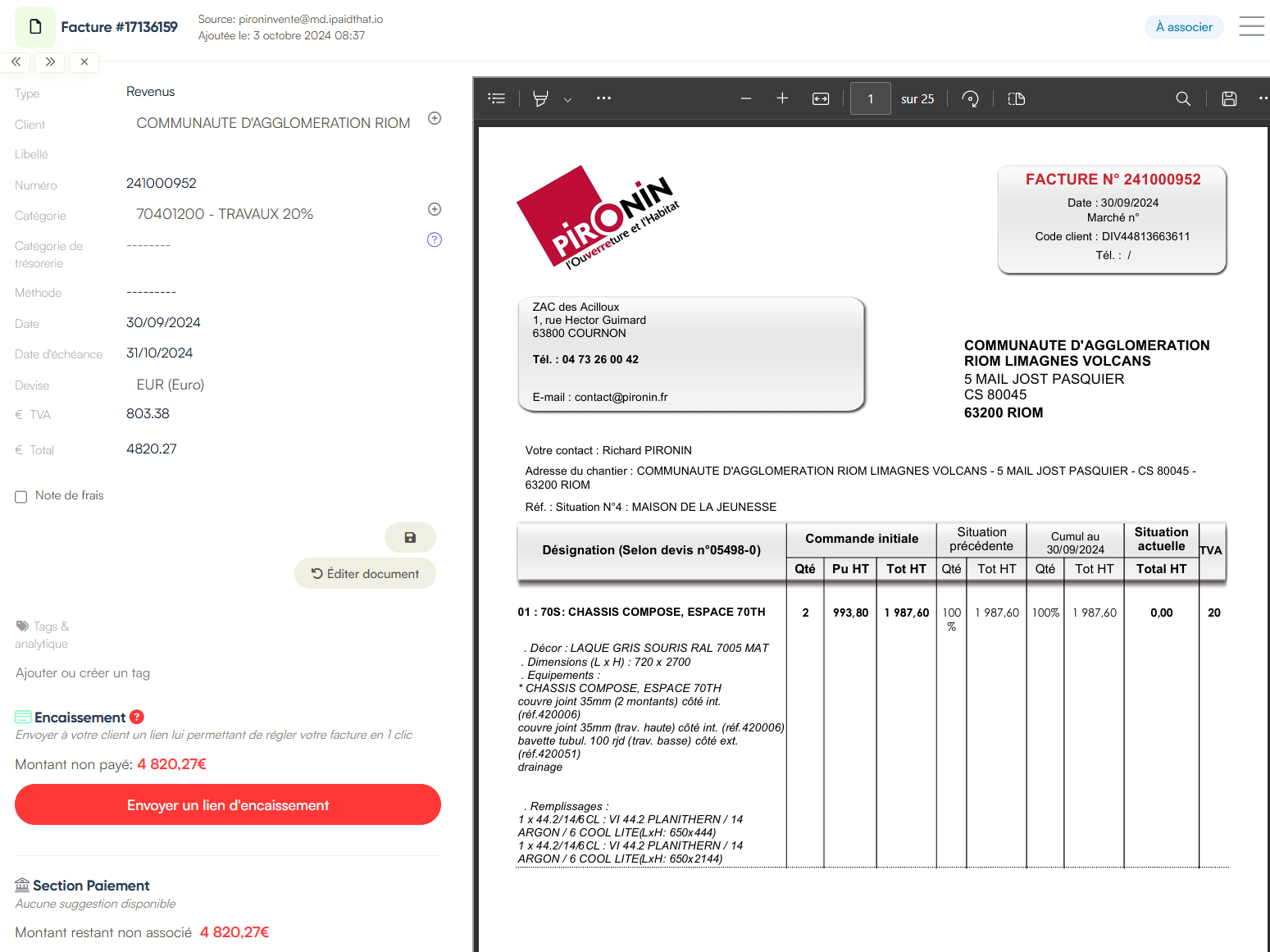Open the Devise EUR (Euro) selector
Screen dimensions: 1270x952
[171, 385]
